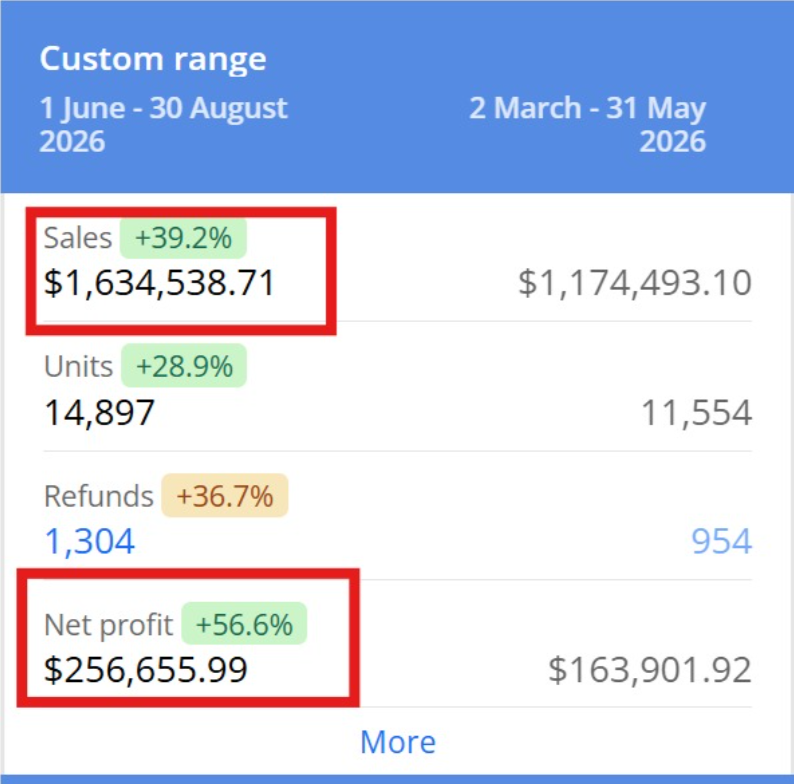This screenshot has height=784, width=794.
Task: Open the 1 June - 30 August 2026 date range
Action: [x=164, y=124]
